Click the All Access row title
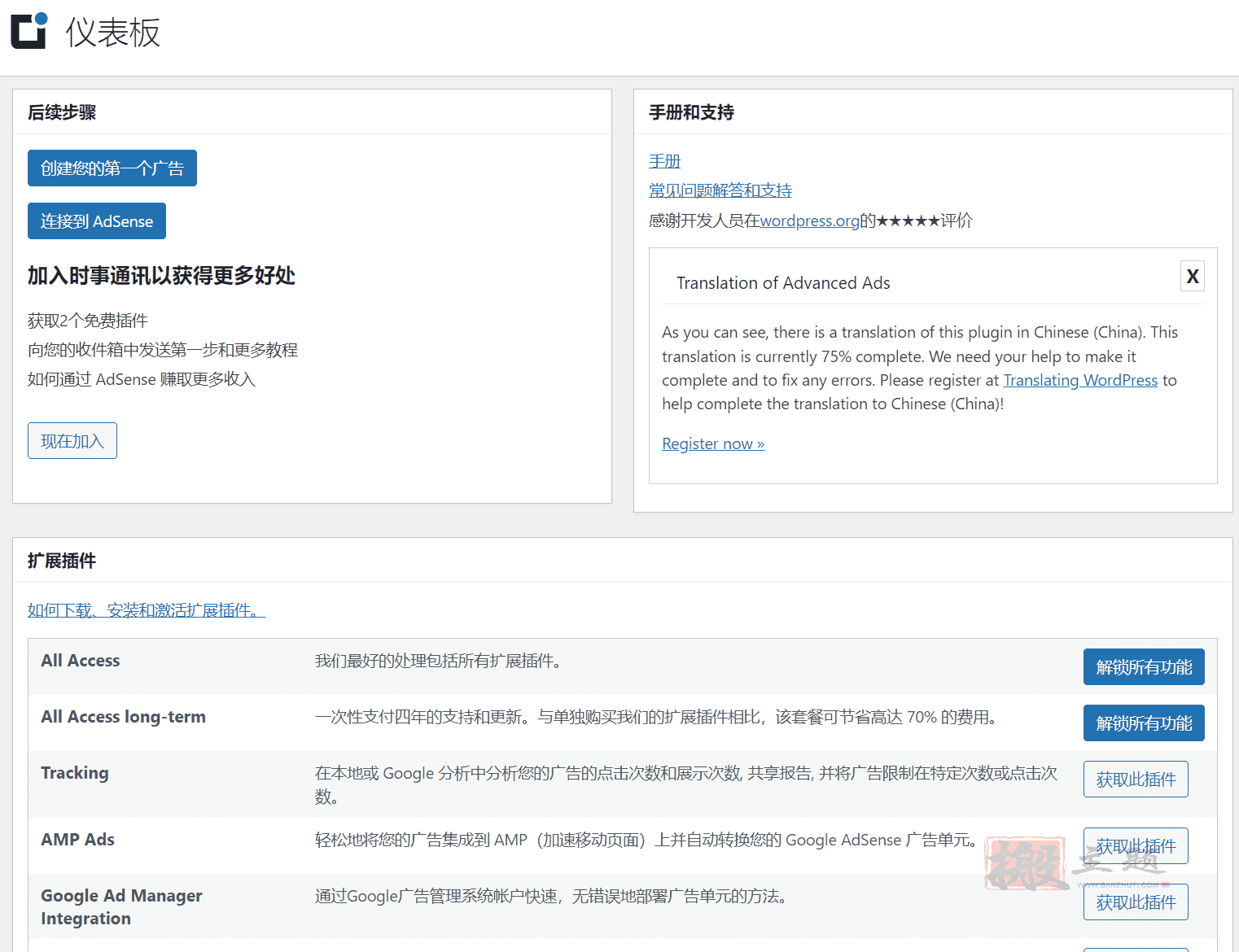Image resolution: width=1239 pixels, height=952 pixels. click(81, 661)
